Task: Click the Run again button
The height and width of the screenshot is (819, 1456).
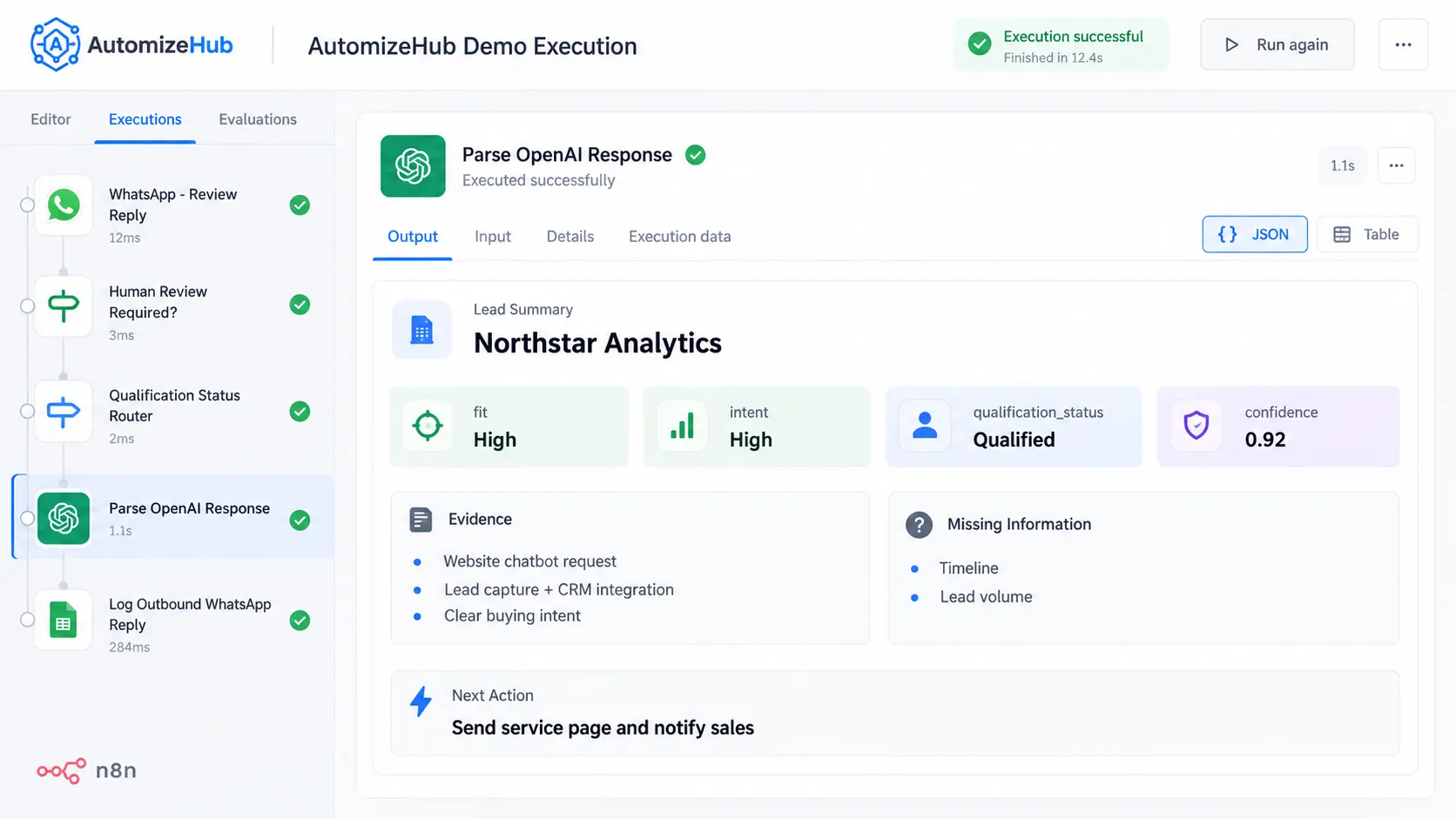Action: (x=1277, y=44)
